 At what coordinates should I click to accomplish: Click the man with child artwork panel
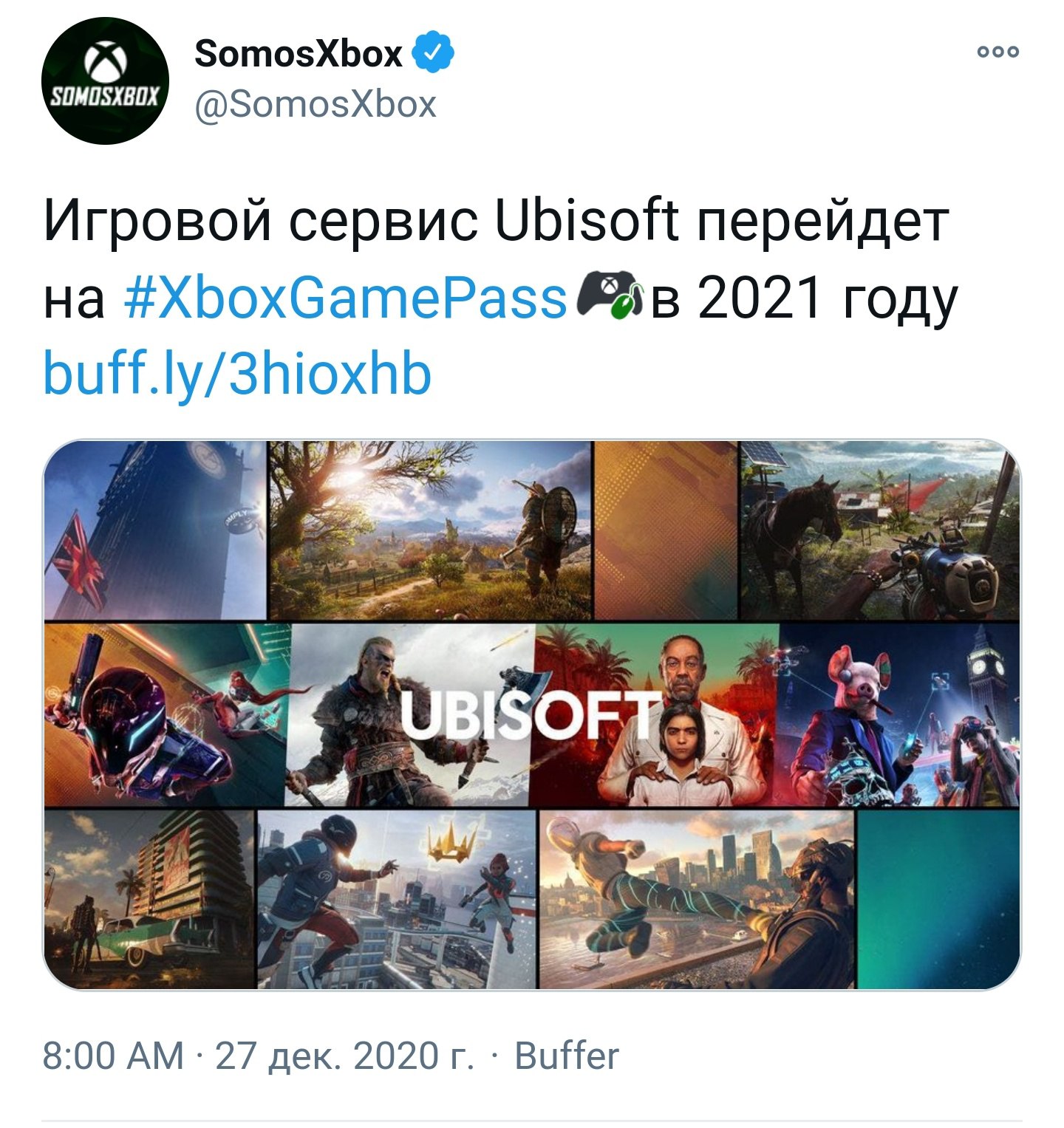click(656, 716)
